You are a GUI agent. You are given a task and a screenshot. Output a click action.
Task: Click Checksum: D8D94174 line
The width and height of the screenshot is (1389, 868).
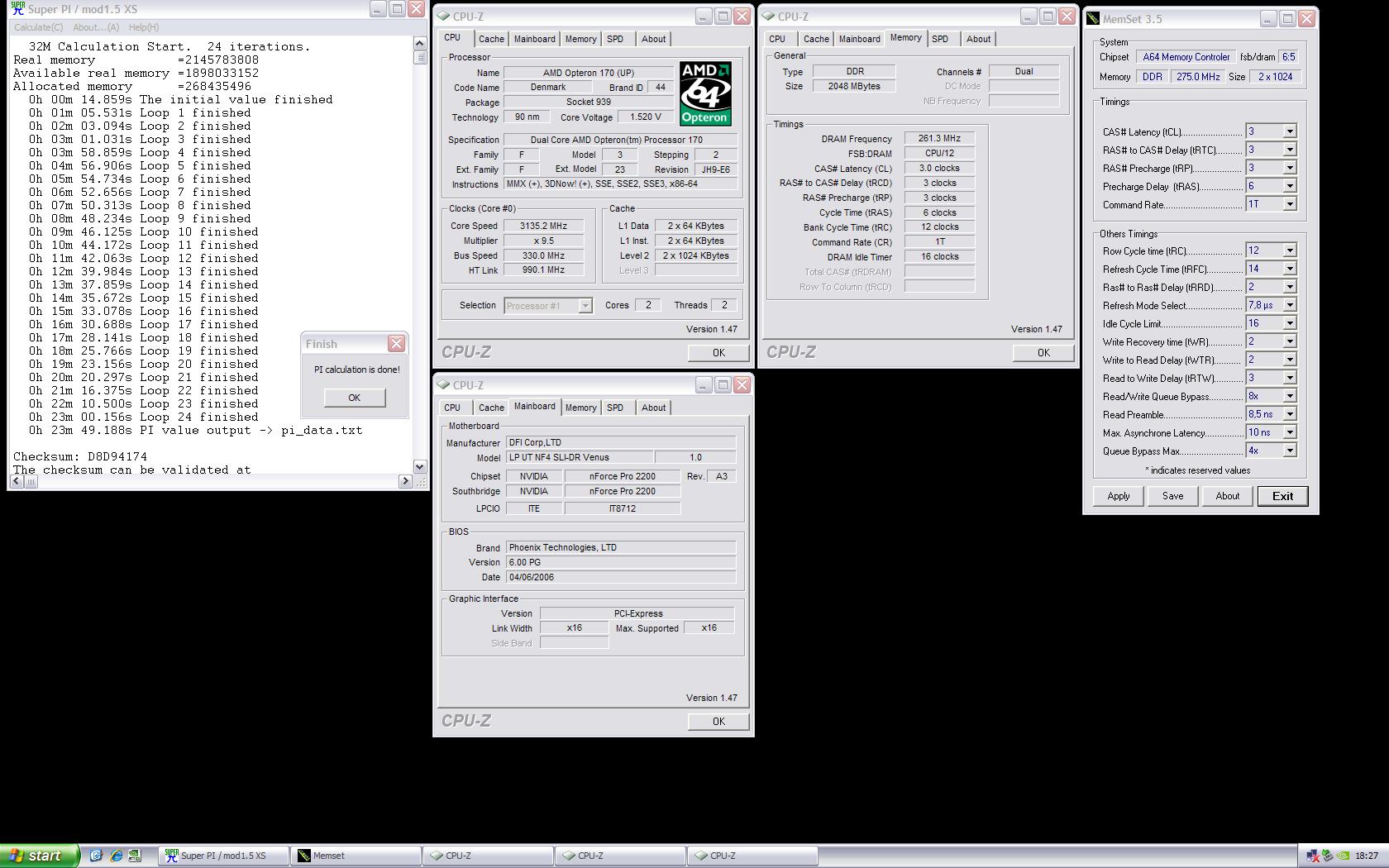tap(80, 456)
